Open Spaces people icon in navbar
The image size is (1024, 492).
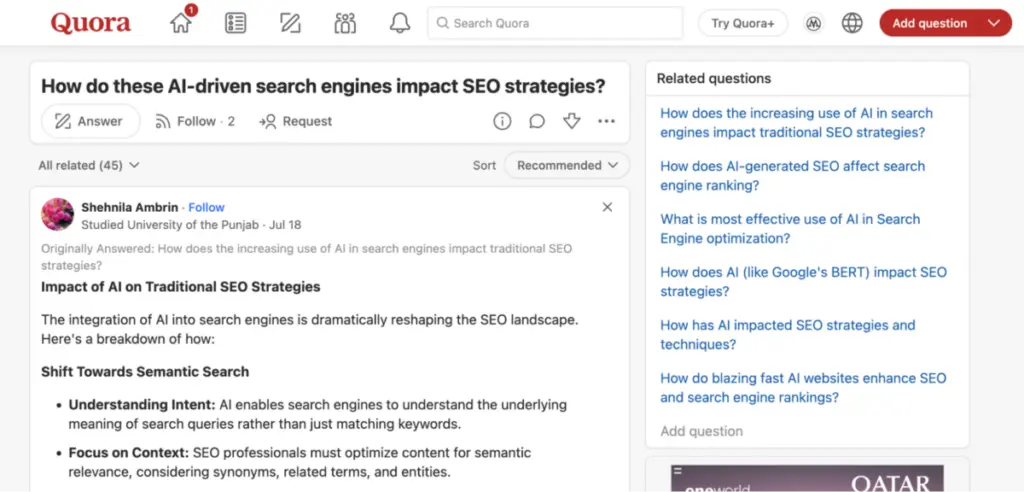[x=345, y=23]
